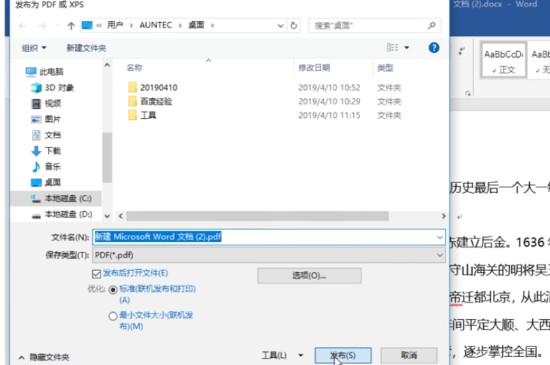Click the 发布(S) button
Viewport: 550px width, 365px height.
coord(343,355)
